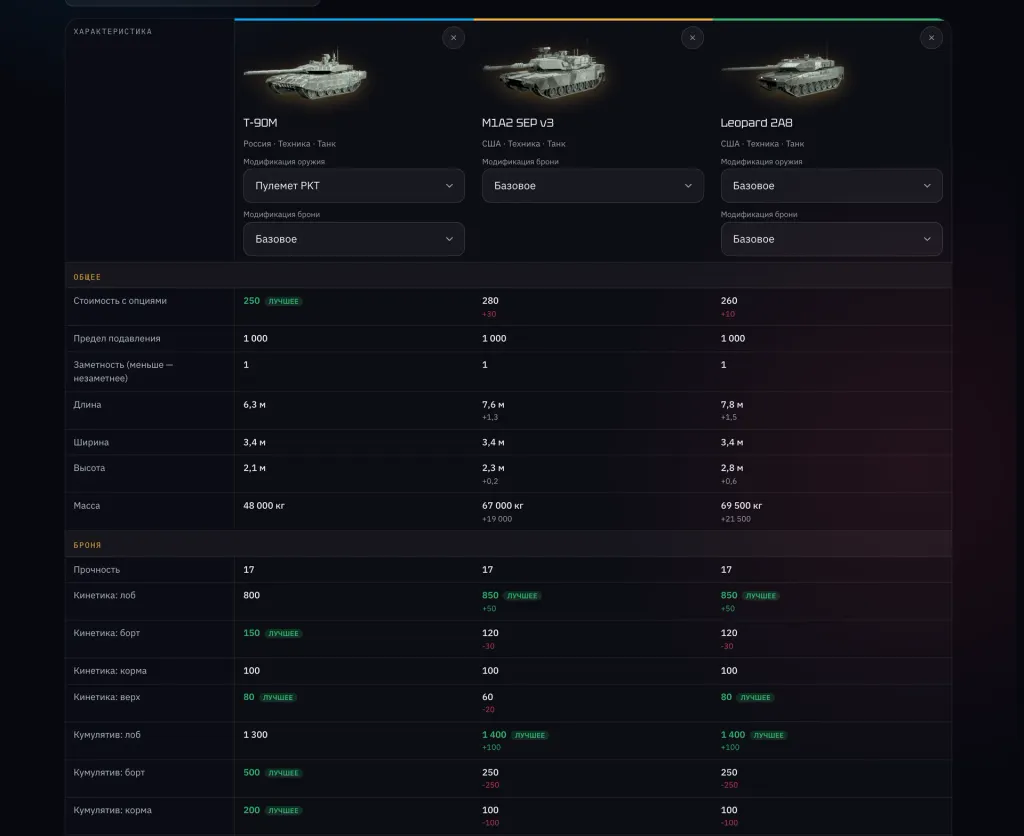Open T-90M armor modification dropdown

pyautogui.click(x=354, y=239)
